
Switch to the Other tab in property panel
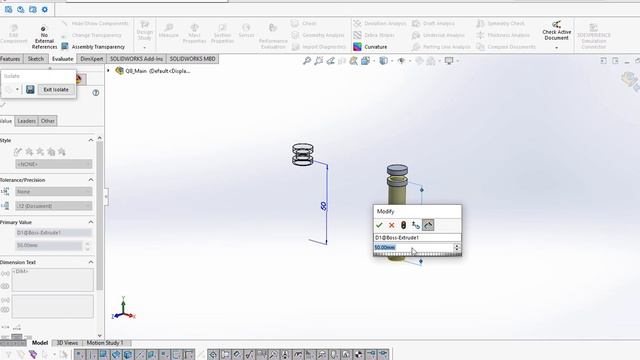pyautogui.click(x=47, y=121)
